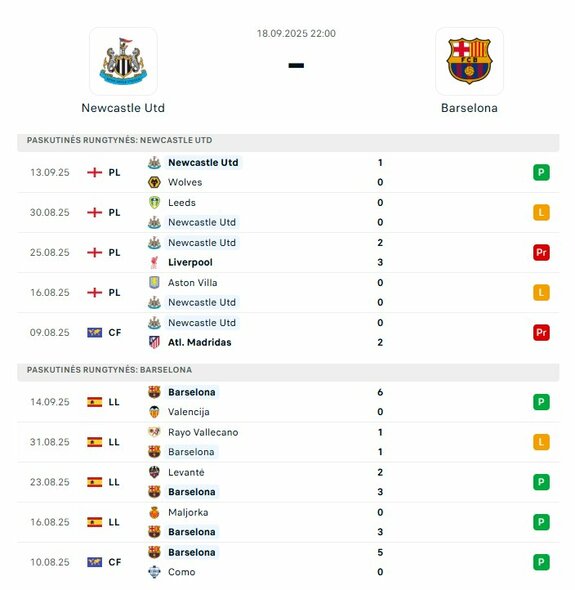Click the Newcastle Utd name under the crest
The image size is (575, 590).
(123, 108)
